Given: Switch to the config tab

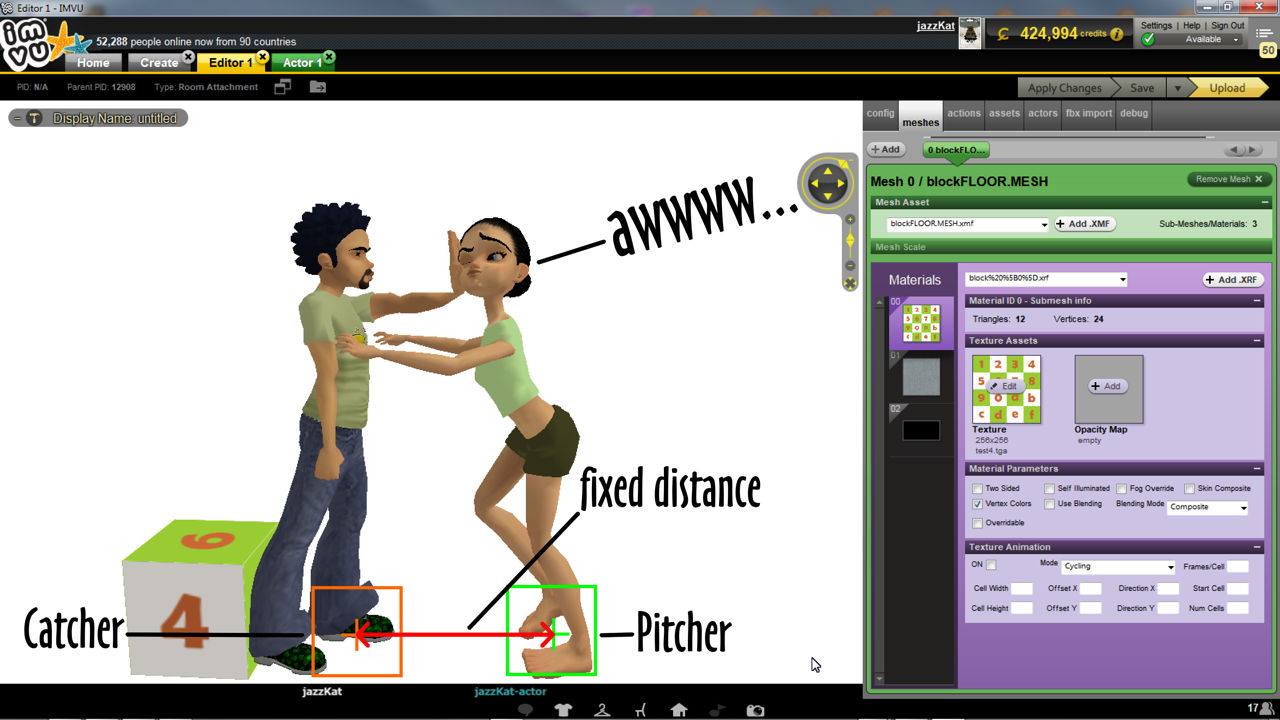Looking at the screenshot, I should [881, 113].
